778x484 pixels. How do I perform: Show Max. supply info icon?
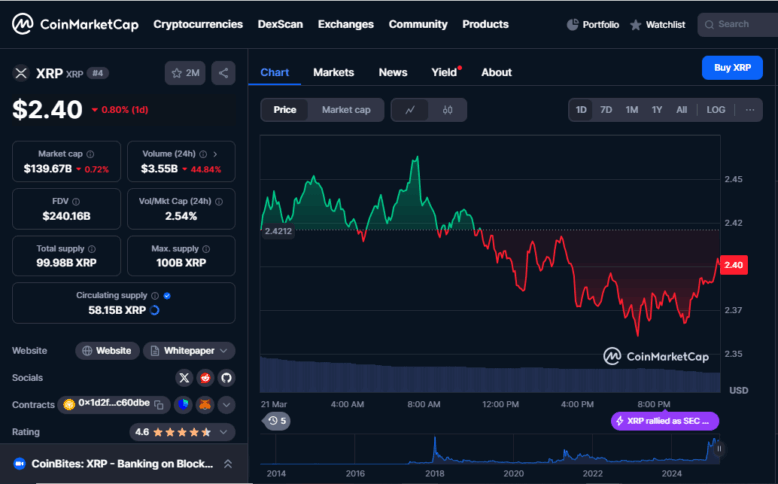point(206,249)
